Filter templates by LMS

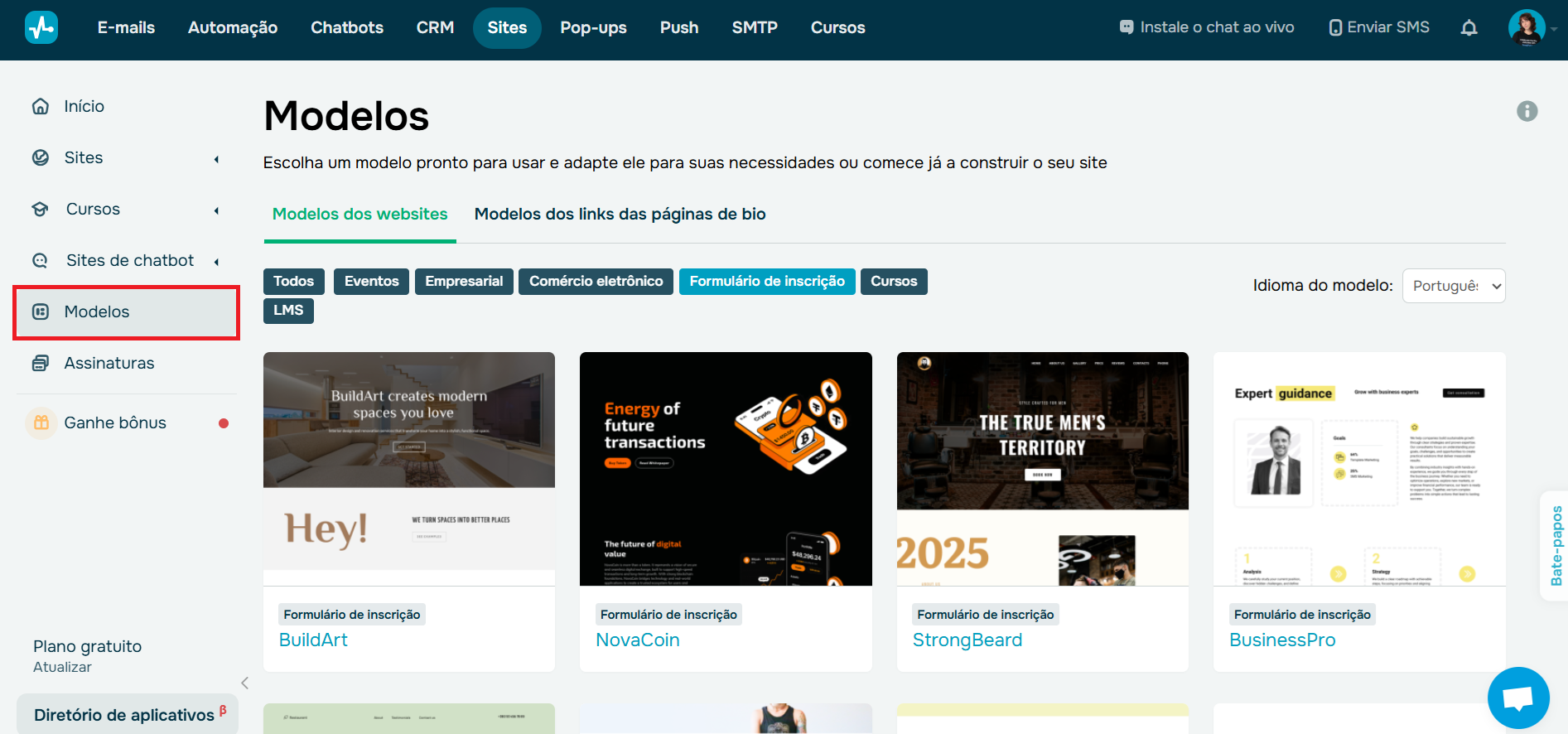(288, 311)
